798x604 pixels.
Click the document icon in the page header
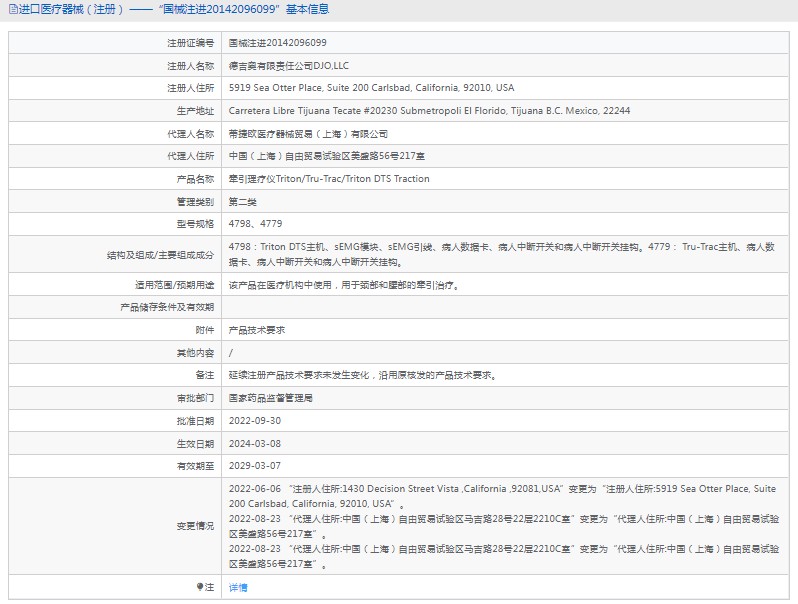tap(11, 10)
